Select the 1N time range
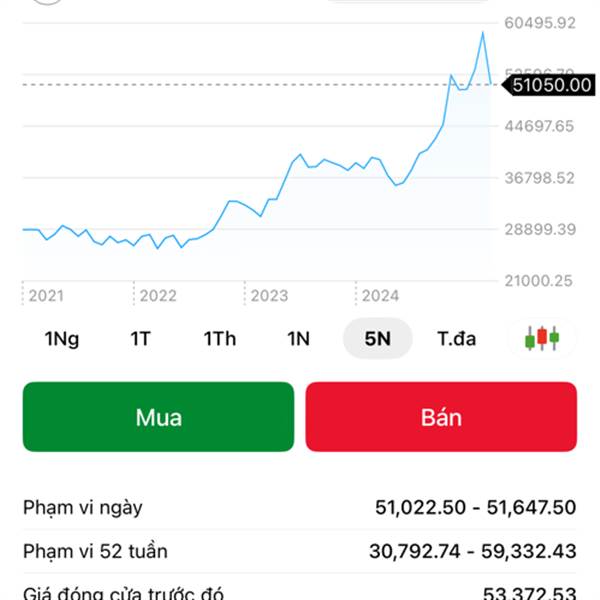Image resolution: width=600 pixels, height=600 pixels. click(298, 338)
